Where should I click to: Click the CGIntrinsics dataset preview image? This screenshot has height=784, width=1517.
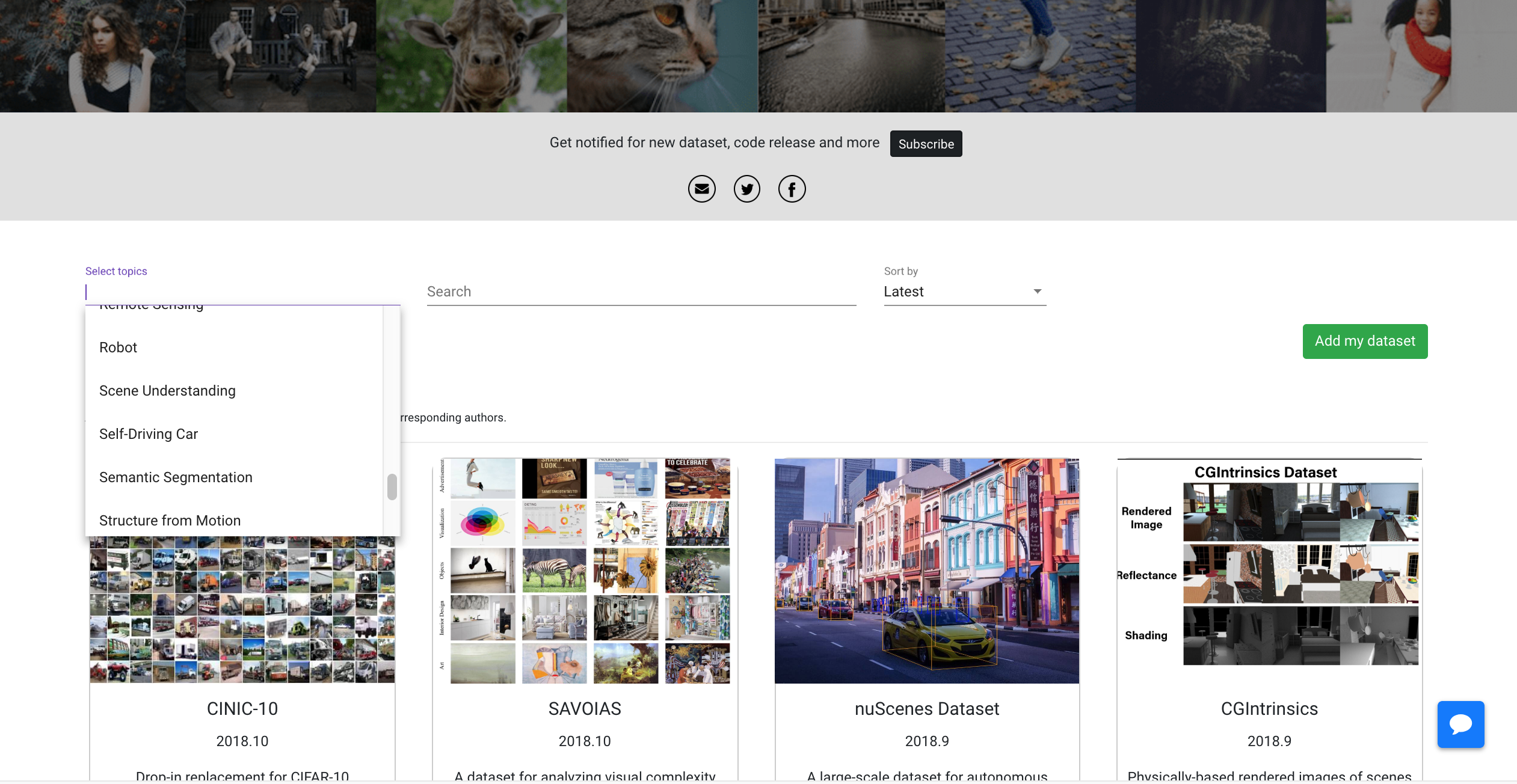[x=1270, y=571]
